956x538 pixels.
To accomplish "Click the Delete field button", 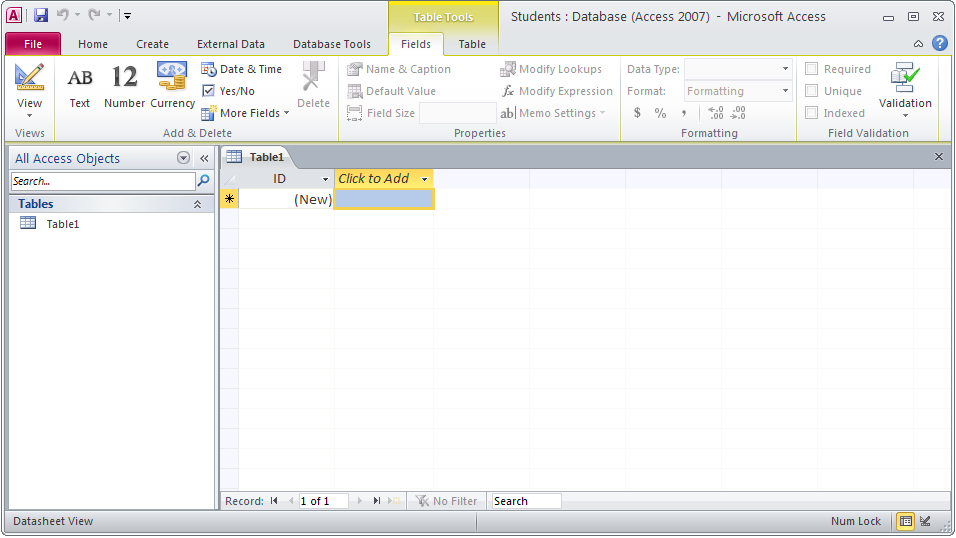I will click(x=313, y=87).
